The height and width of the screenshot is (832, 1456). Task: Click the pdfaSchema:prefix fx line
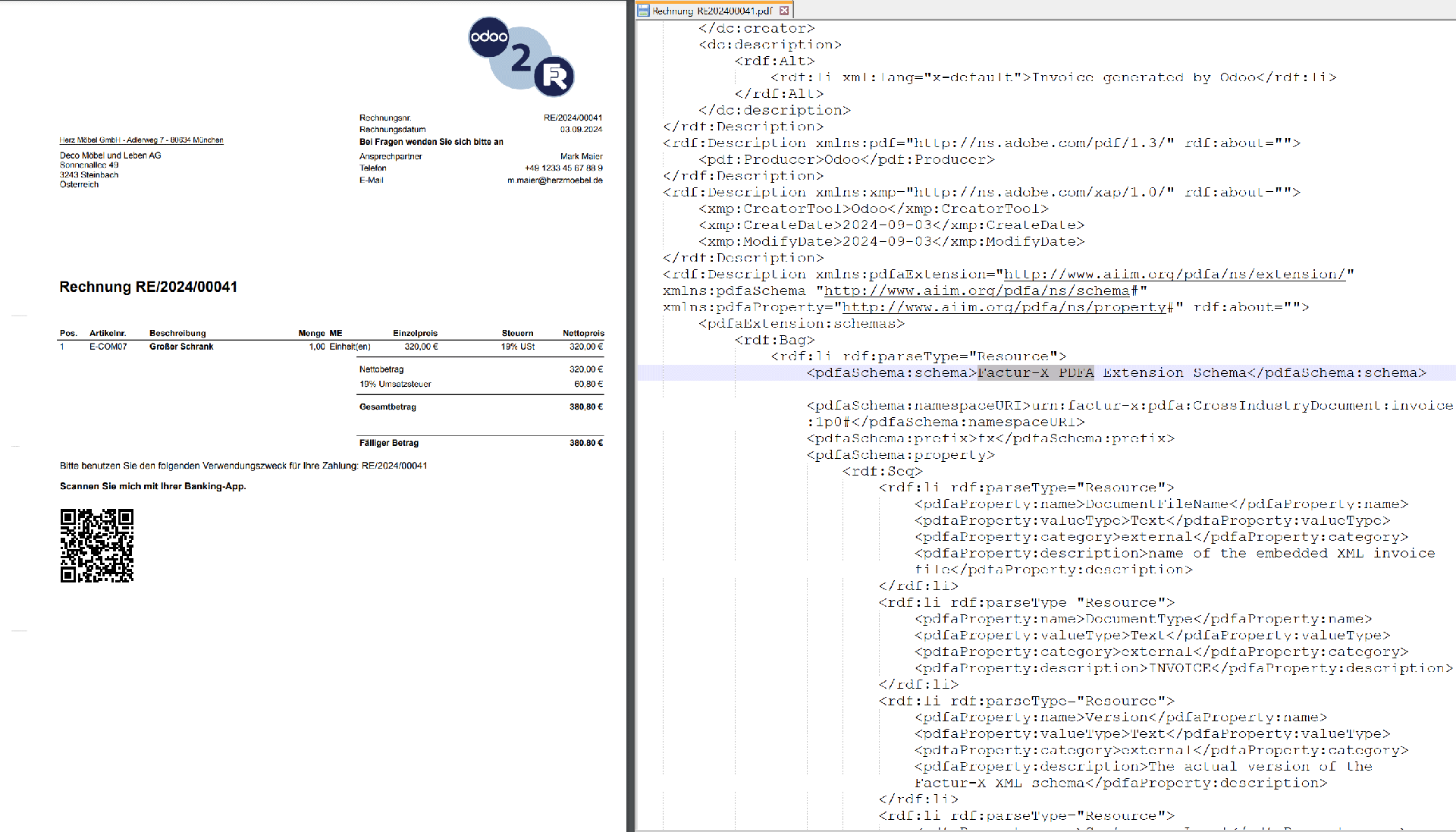pos(990,439)
